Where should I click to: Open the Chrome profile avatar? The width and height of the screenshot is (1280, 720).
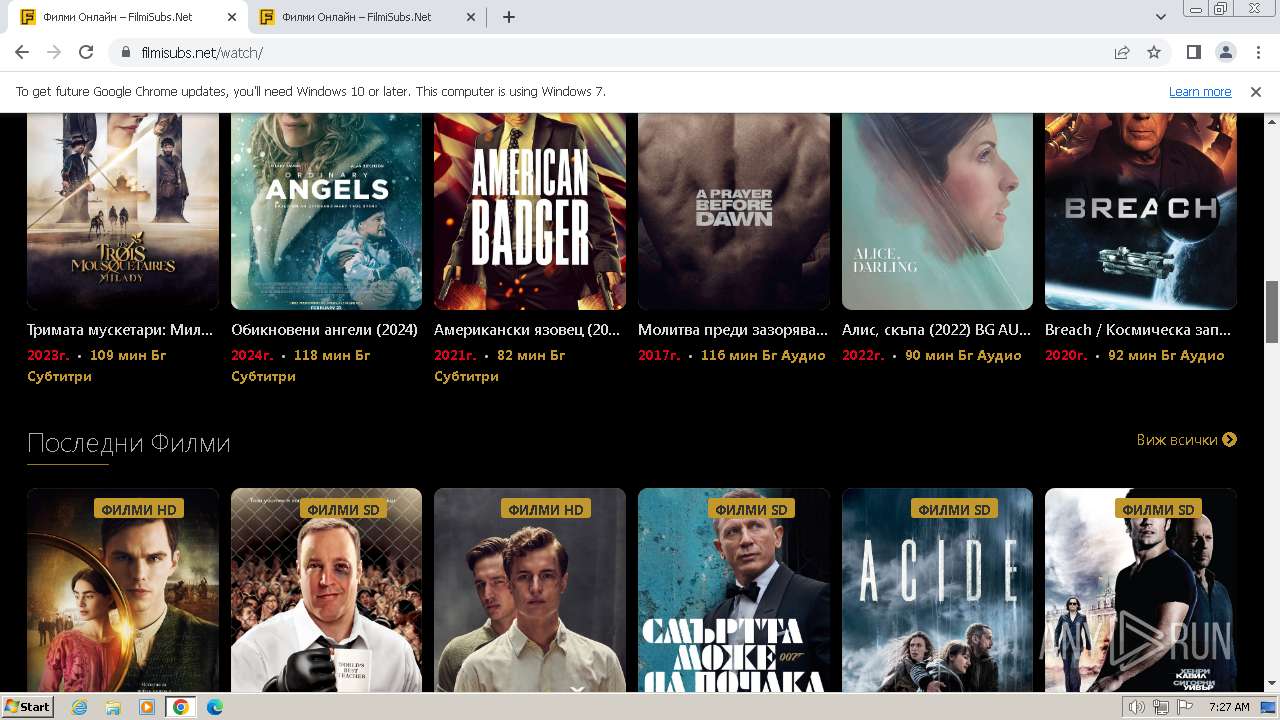tap(1225, 52)
